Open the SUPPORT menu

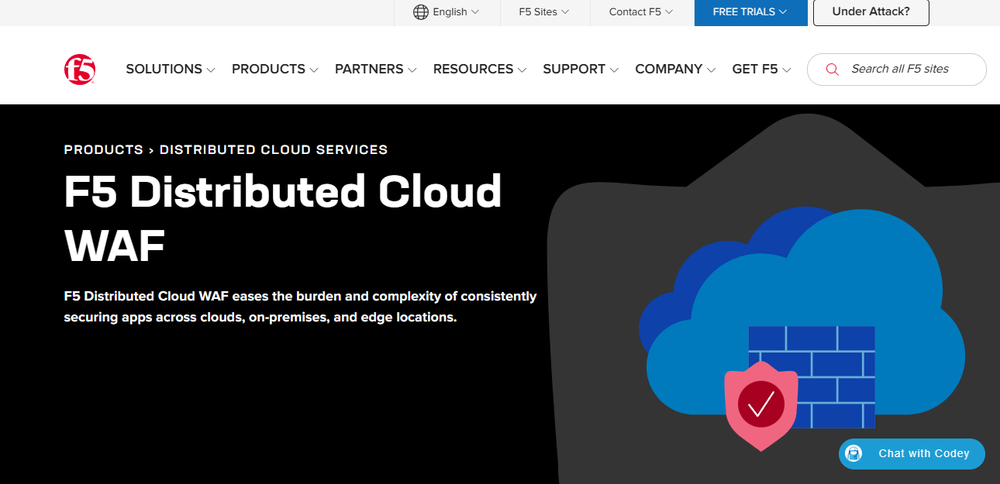point(580,69)
